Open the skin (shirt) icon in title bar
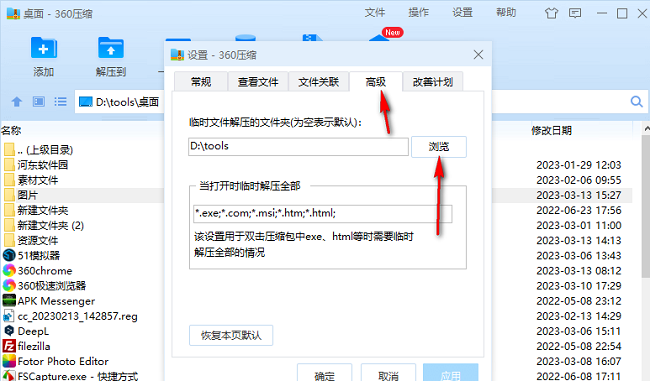The height and width of the screenshot is (381, 650). click(x=551, y=13)
